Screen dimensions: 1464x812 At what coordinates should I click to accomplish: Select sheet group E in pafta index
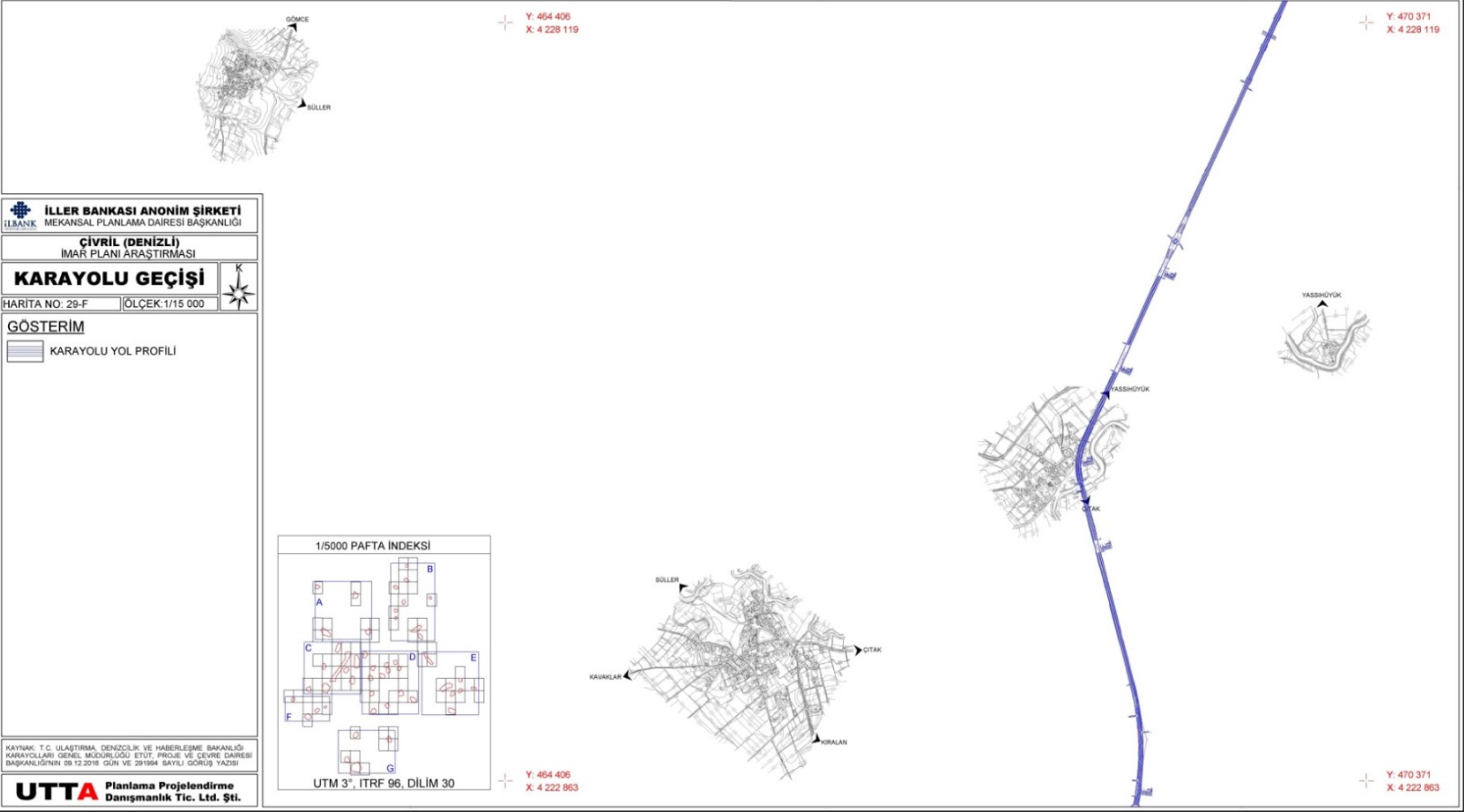474,658
